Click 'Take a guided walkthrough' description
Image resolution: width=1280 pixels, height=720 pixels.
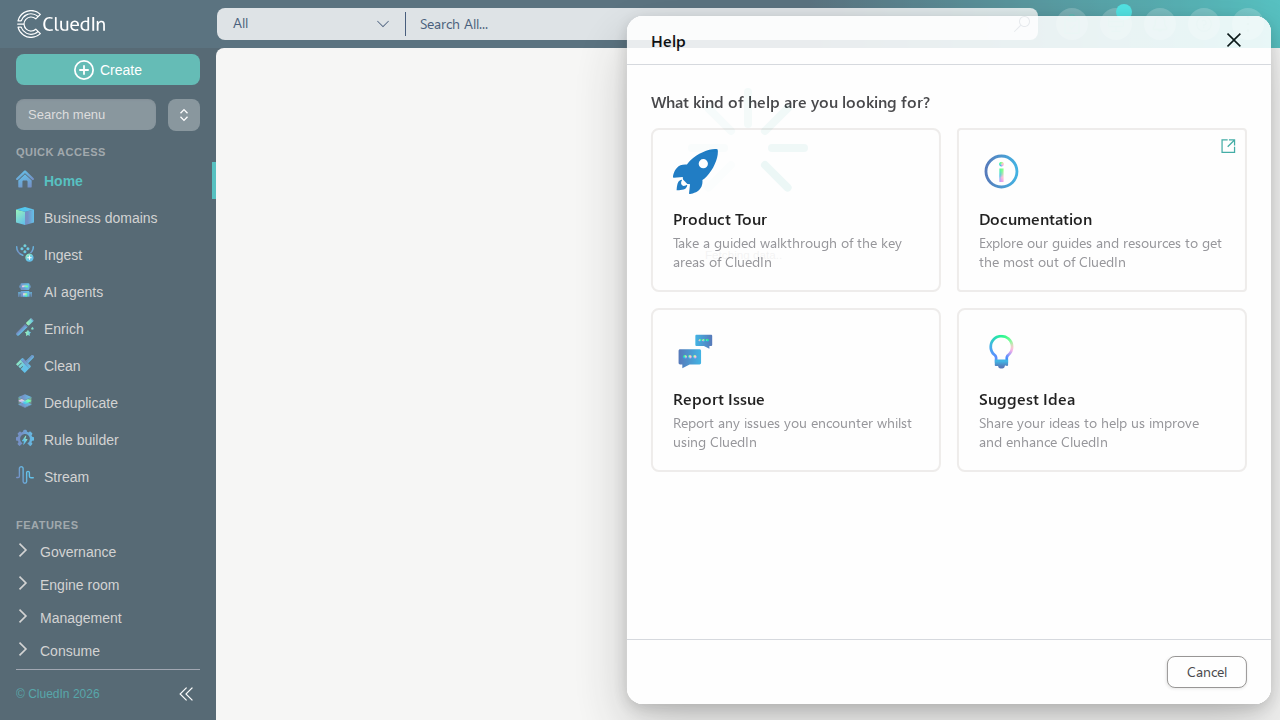788,253
